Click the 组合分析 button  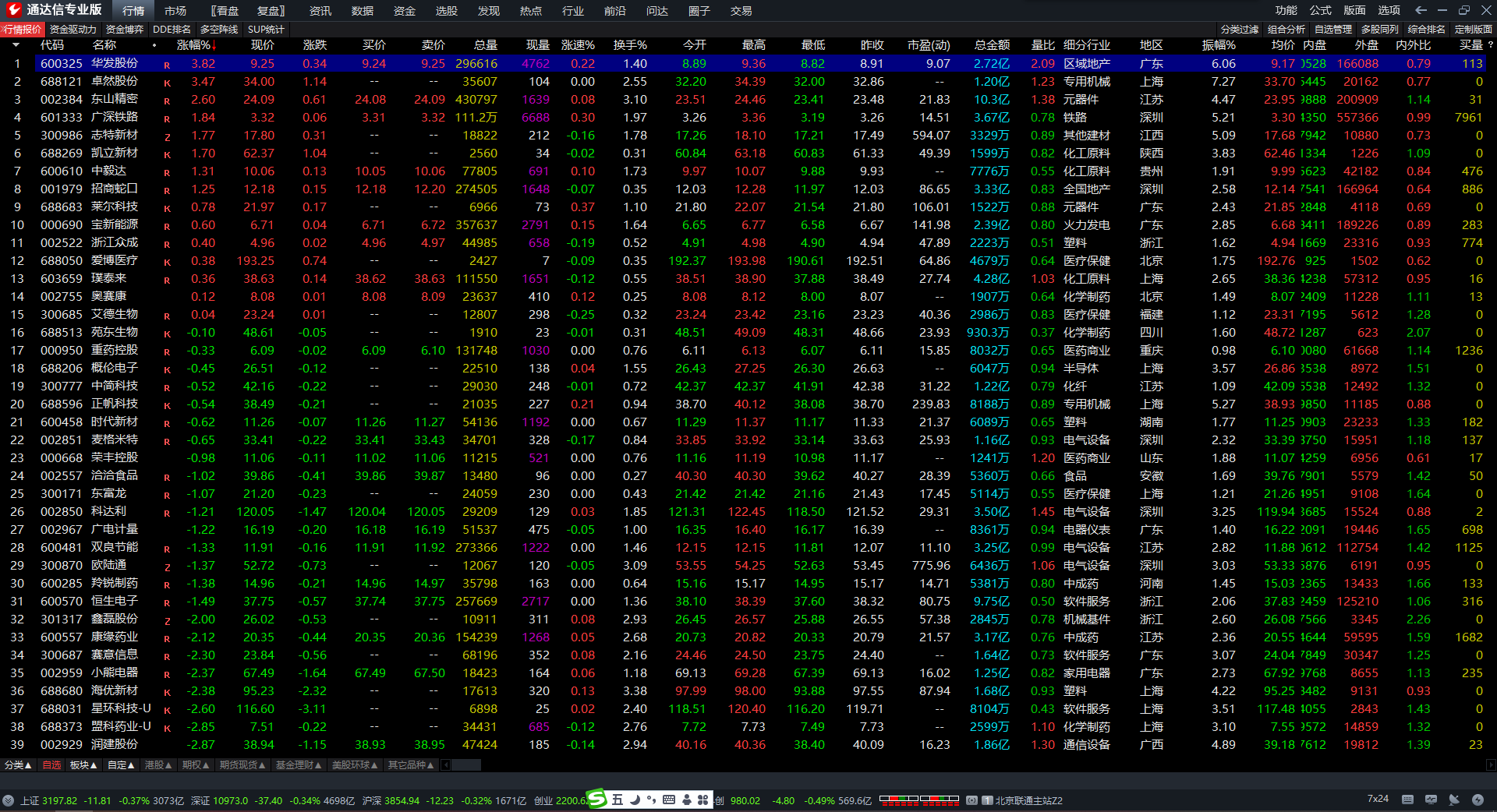coord(1286,29)
